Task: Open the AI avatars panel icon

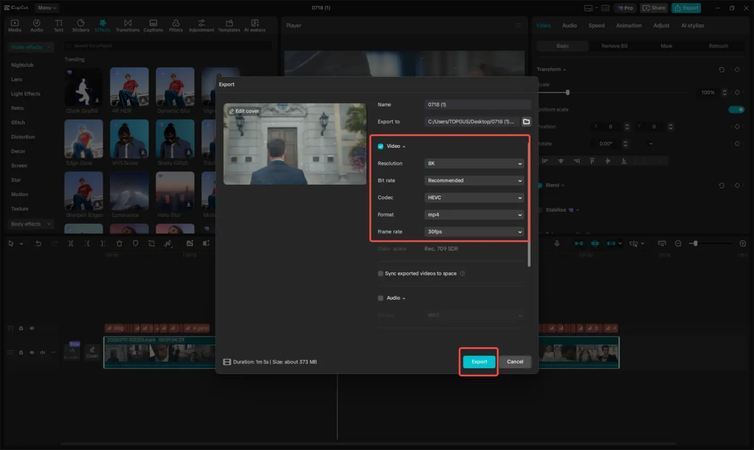Action: 257,24
